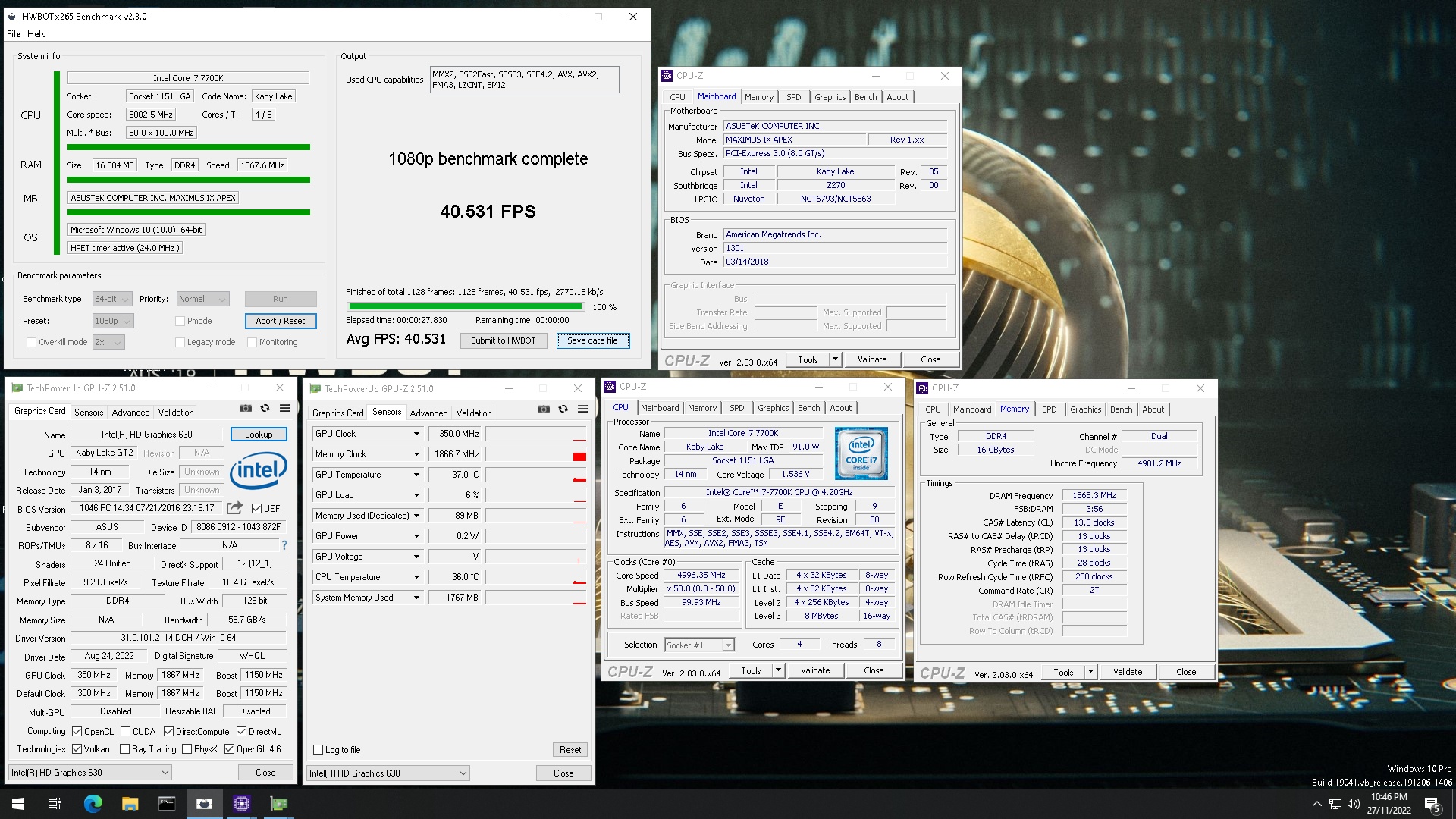Screen dimensions: 1456x819
Task: Click camera icon in GPU-Z Sensors window
Action: tap(544, 409)
